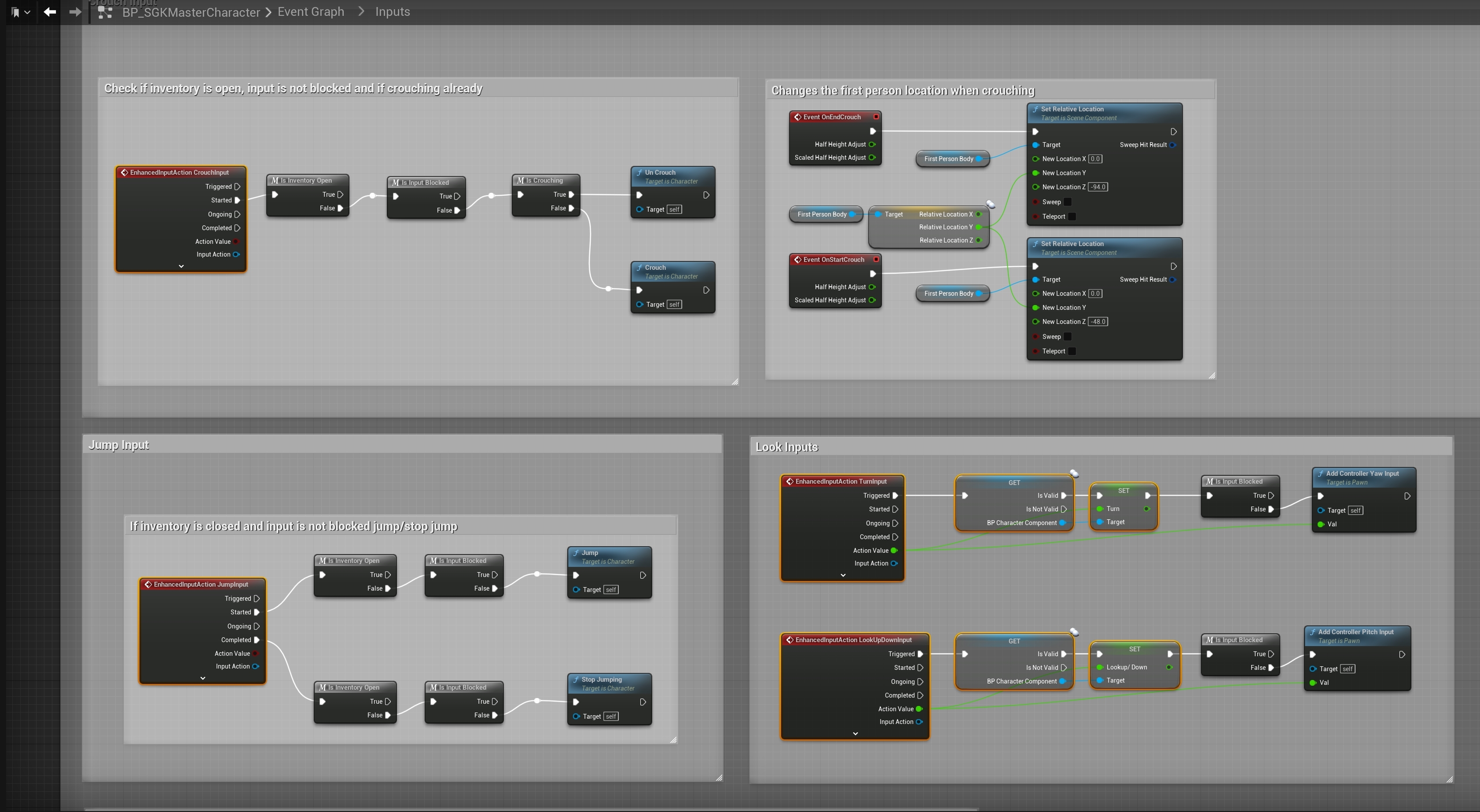Click the blueprint graph icon in the breadcrumb
Screen dimensions: 1480x812
click(105, 11)
